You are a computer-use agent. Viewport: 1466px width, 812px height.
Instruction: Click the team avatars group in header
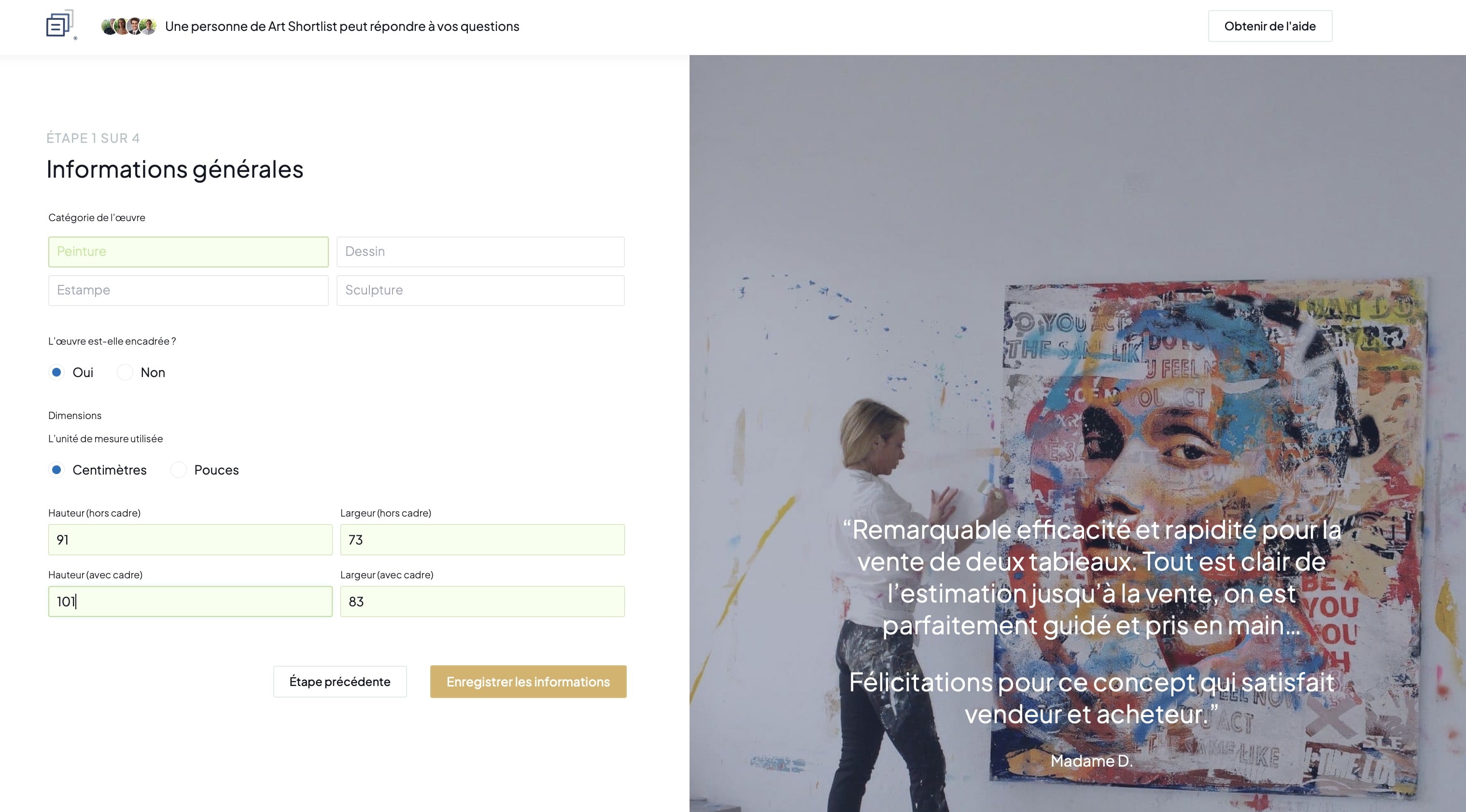point(128,26)
